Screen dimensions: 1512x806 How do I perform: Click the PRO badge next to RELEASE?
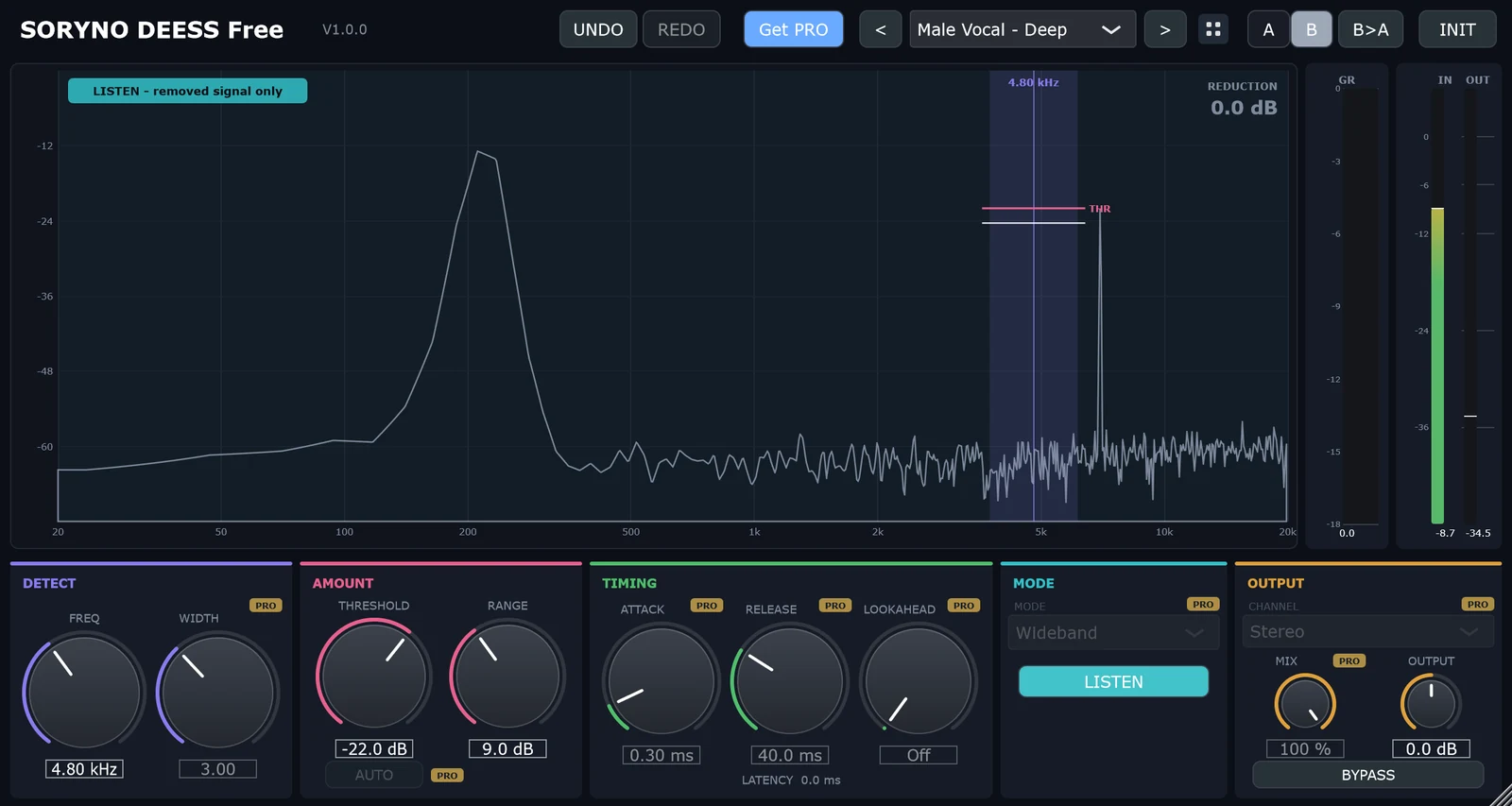pos(835,606)
